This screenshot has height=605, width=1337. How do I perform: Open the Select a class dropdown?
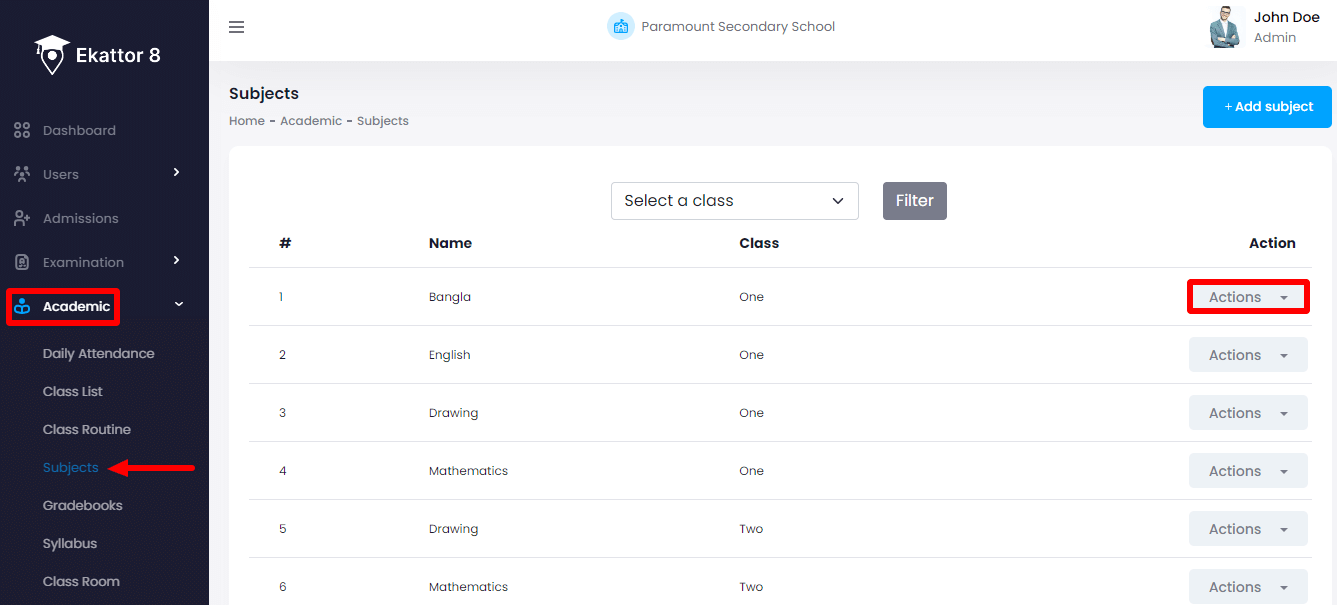coord(734,201)
